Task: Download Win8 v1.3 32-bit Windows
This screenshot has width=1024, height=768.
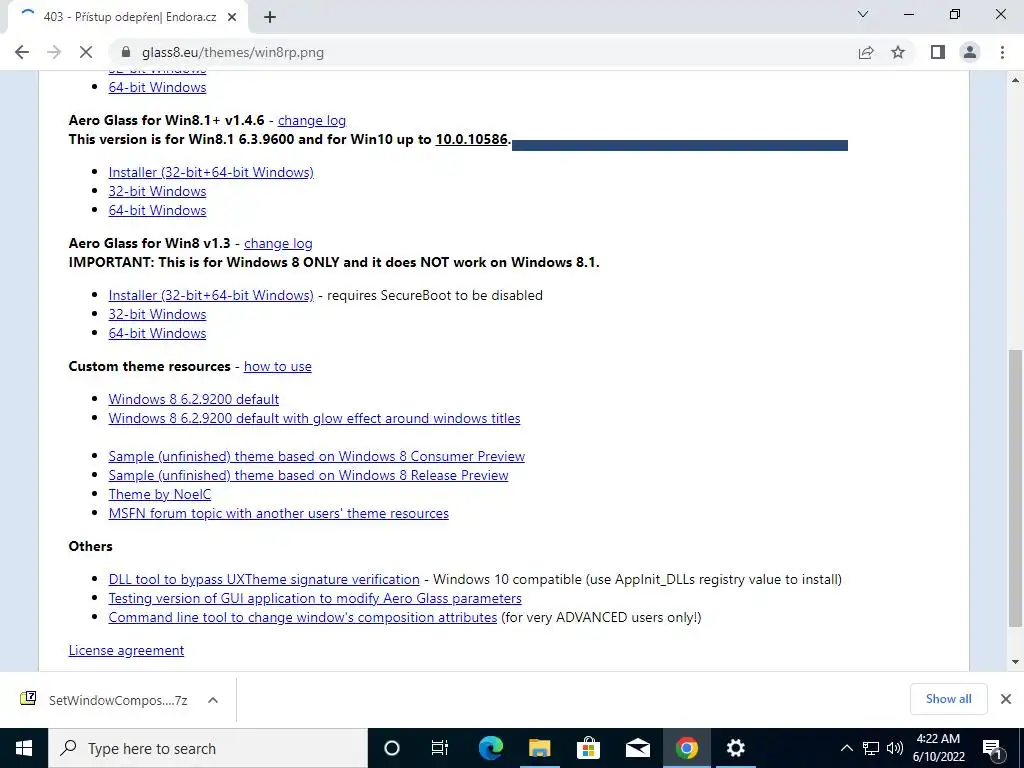Action: point(157,314)
